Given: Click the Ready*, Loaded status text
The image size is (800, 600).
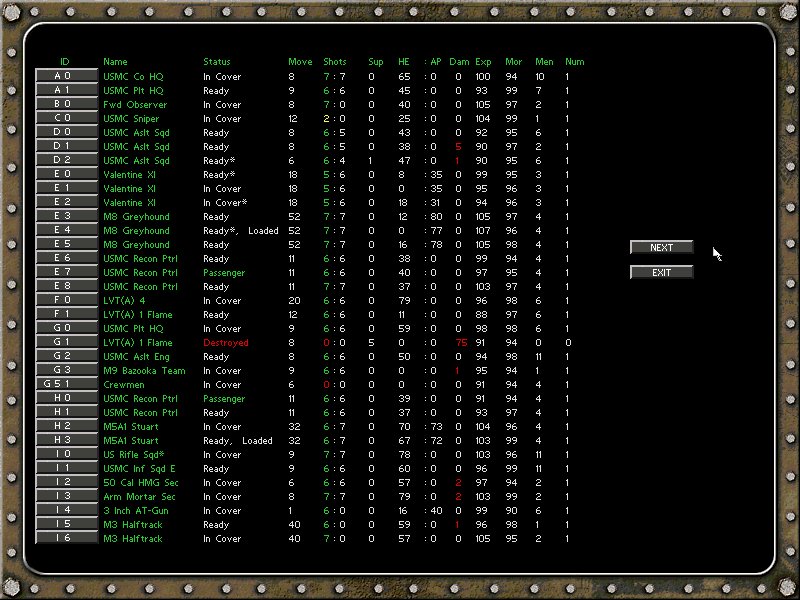Looking at the screenshot, I should coord(241,231).
